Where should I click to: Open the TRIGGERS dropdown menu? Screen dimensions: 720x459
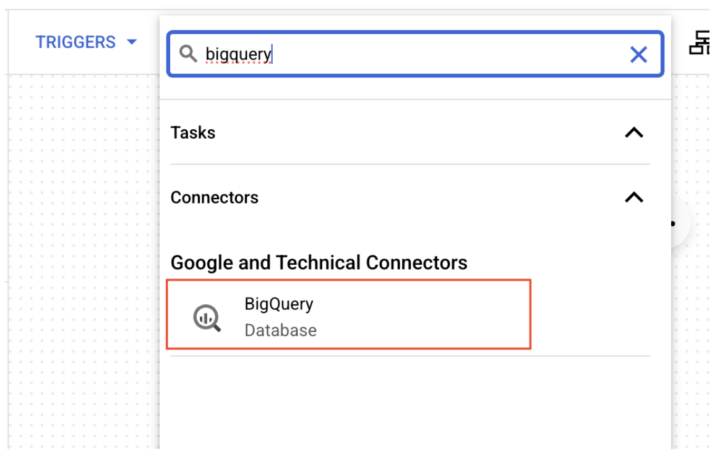(86, 42)
